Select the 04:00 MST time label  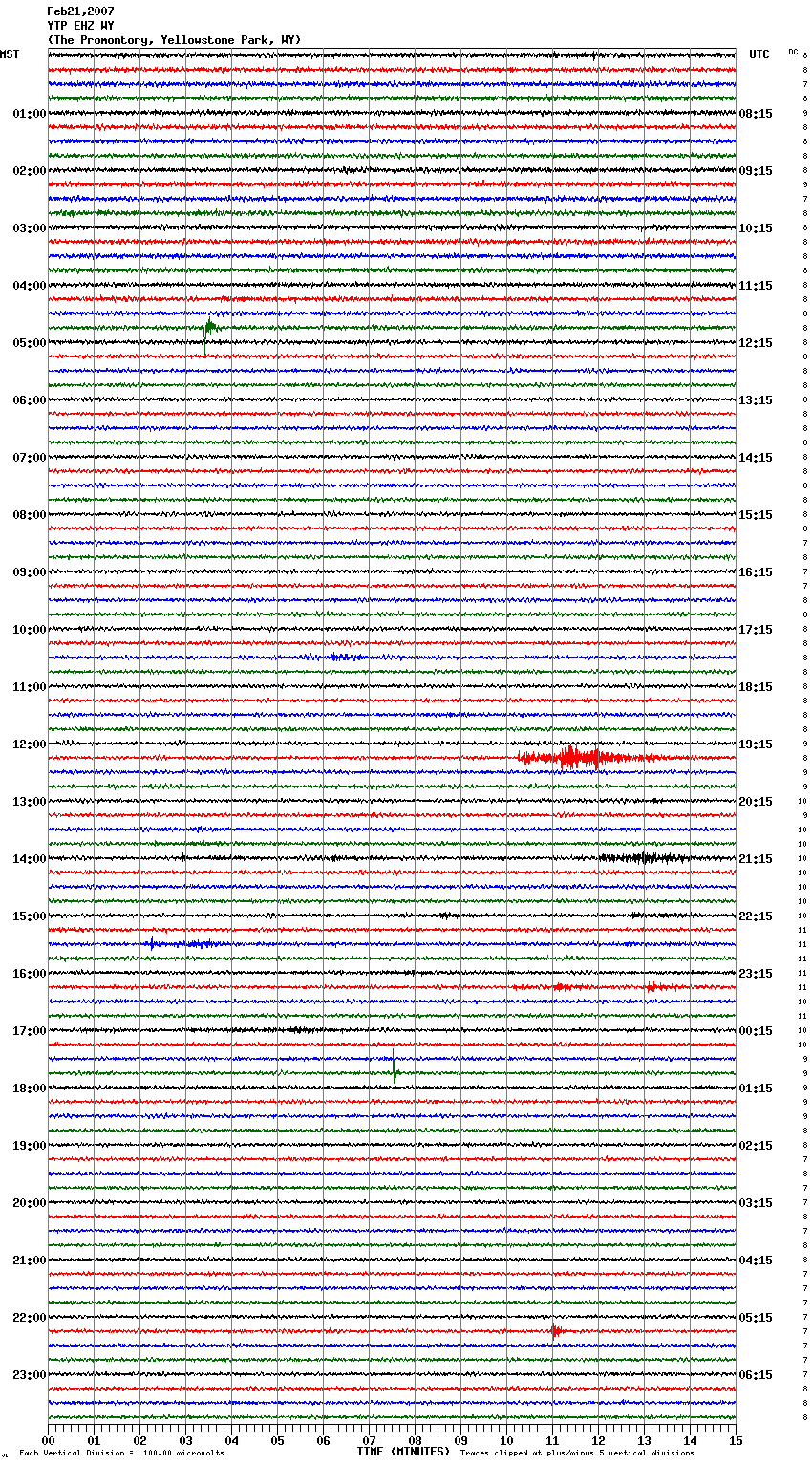click(x=30, y=286)
